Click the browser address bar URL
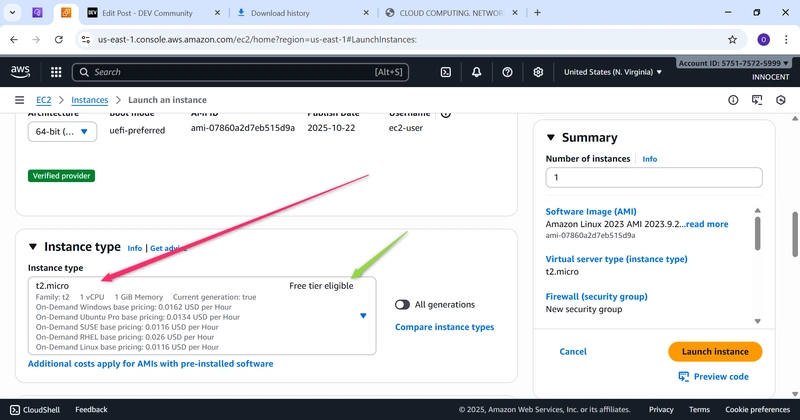The height and width of the screenshot is (420, 800). click(x=257, y=39)
